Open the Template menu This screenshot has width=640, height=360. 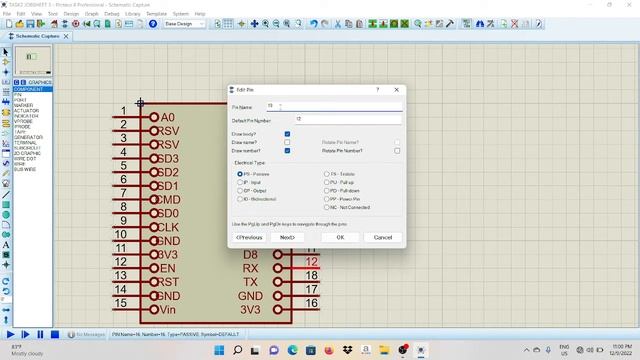[x=156, y=14]
